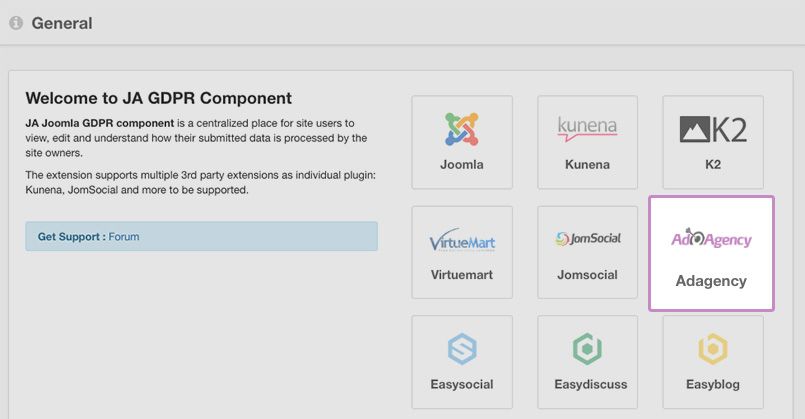Click the Virtuemart text label

click(x=462, y=275)
